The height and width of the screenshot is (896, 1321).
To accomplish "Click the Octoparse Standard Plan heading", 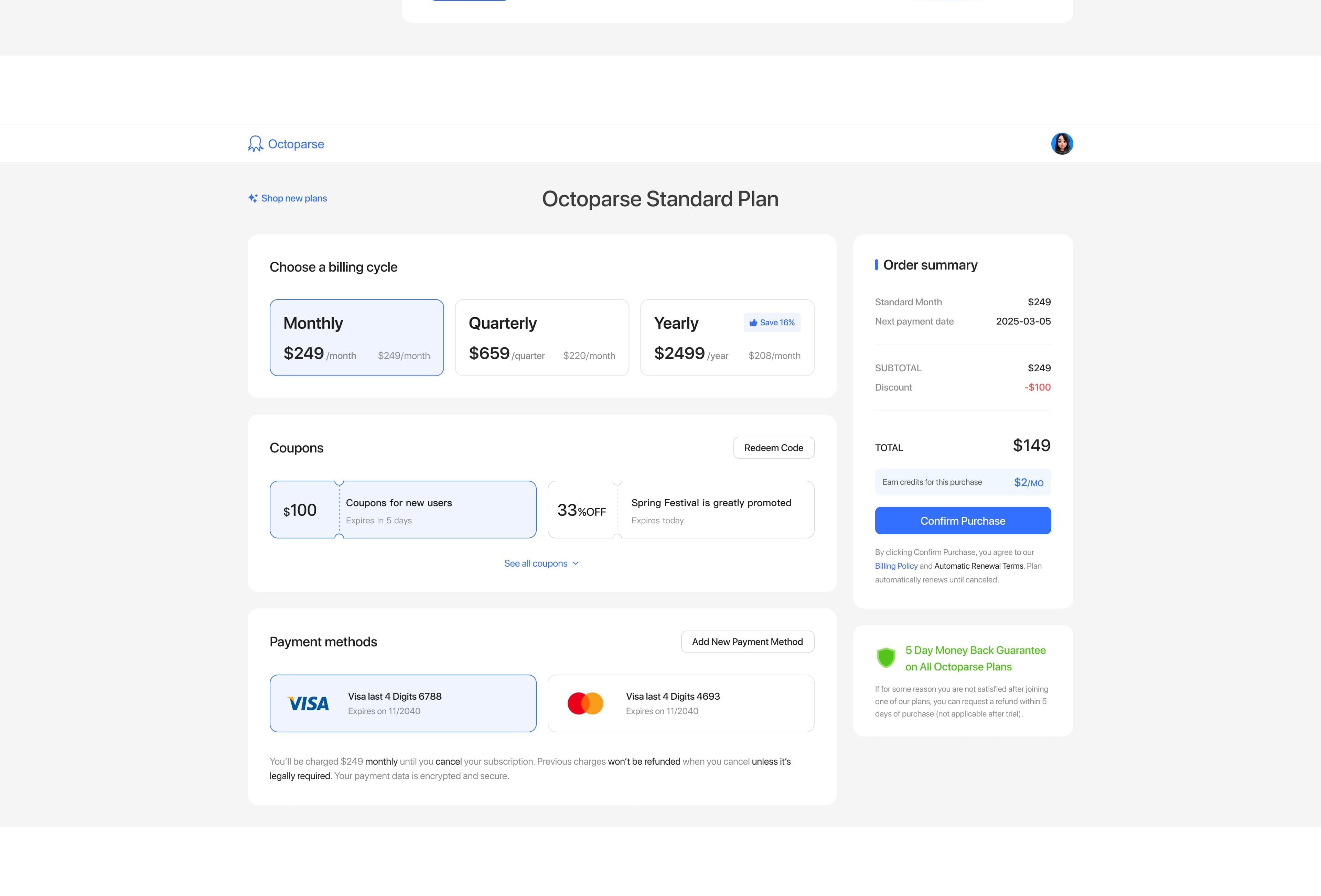I will click(660, 199).
